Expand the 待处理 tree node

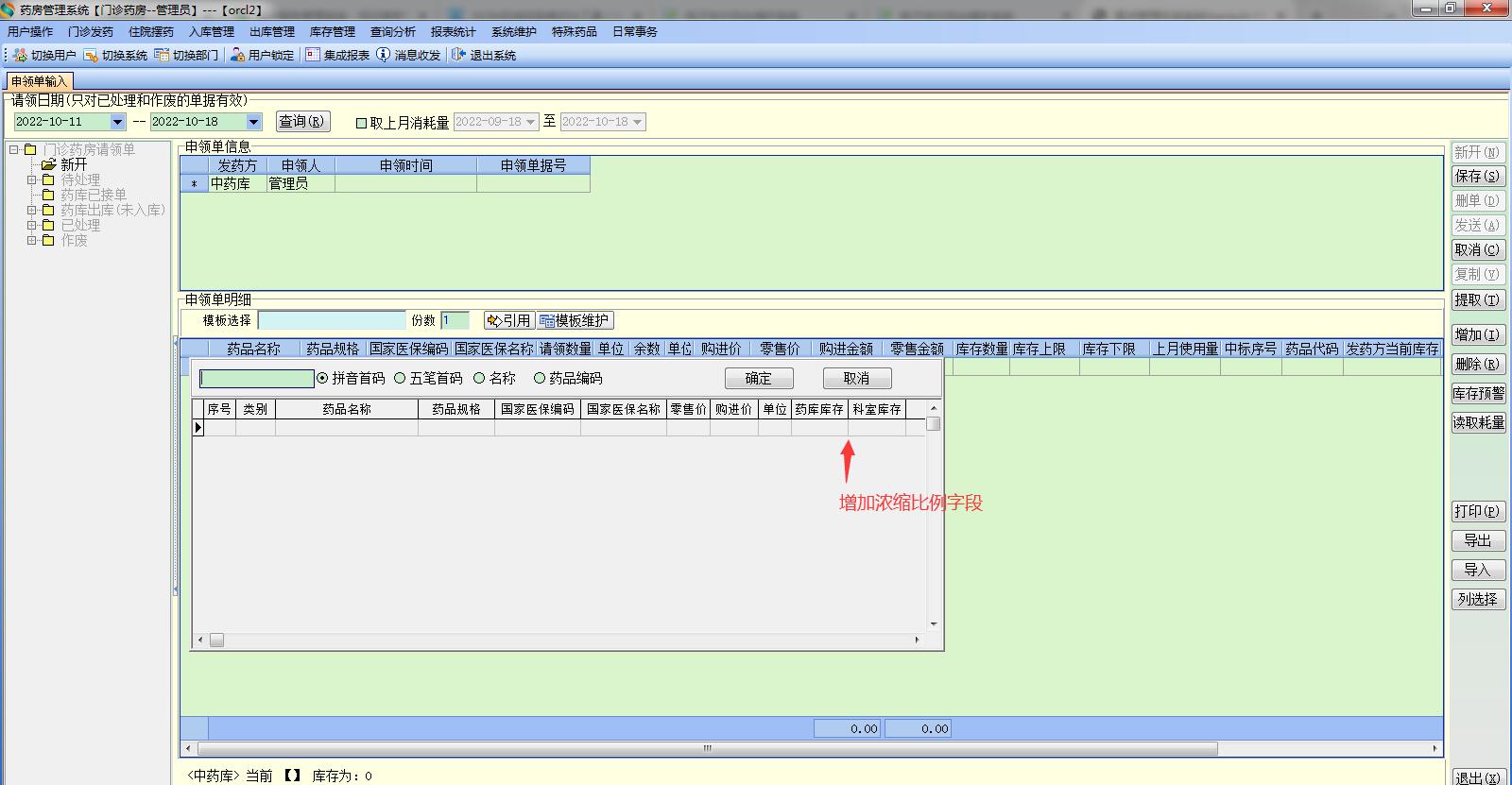(31, 179)
